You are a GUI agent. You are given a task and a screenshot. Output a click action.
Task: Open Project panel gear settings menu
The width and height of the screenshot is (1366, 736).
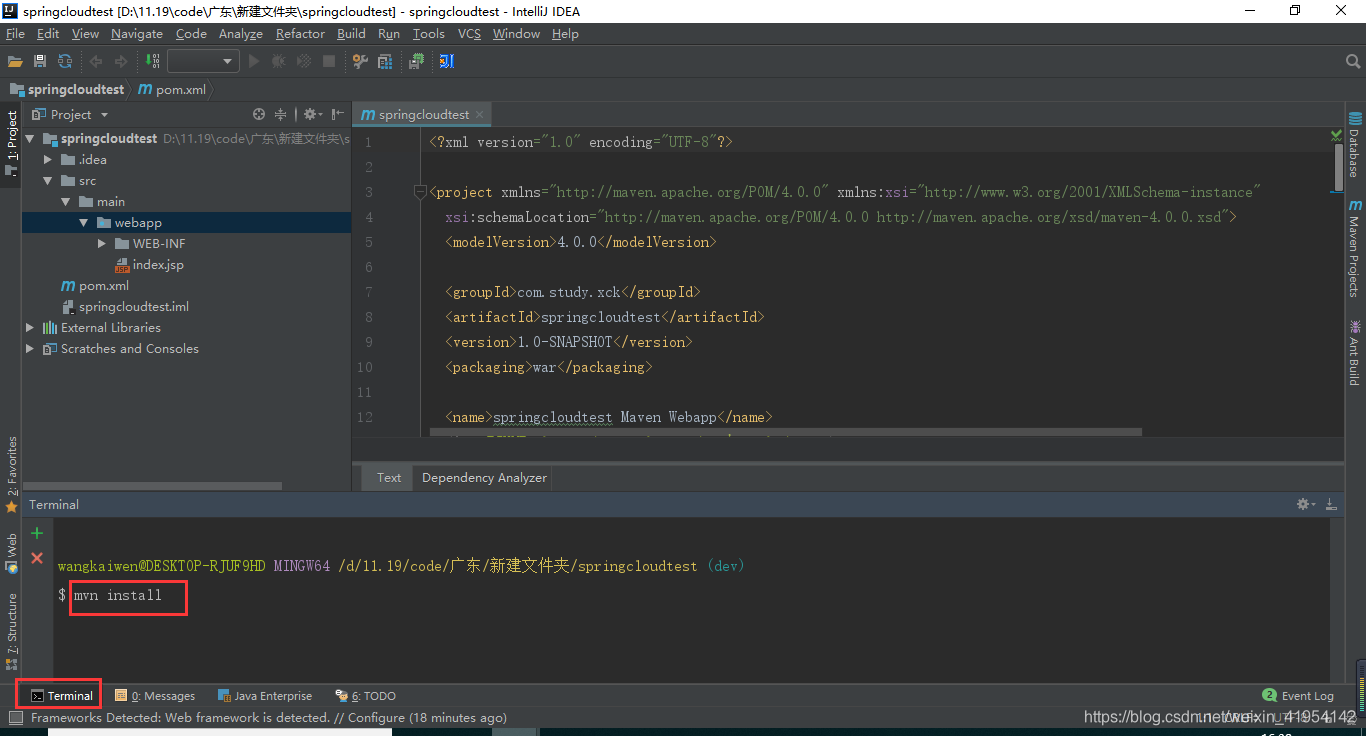(312, 114)
